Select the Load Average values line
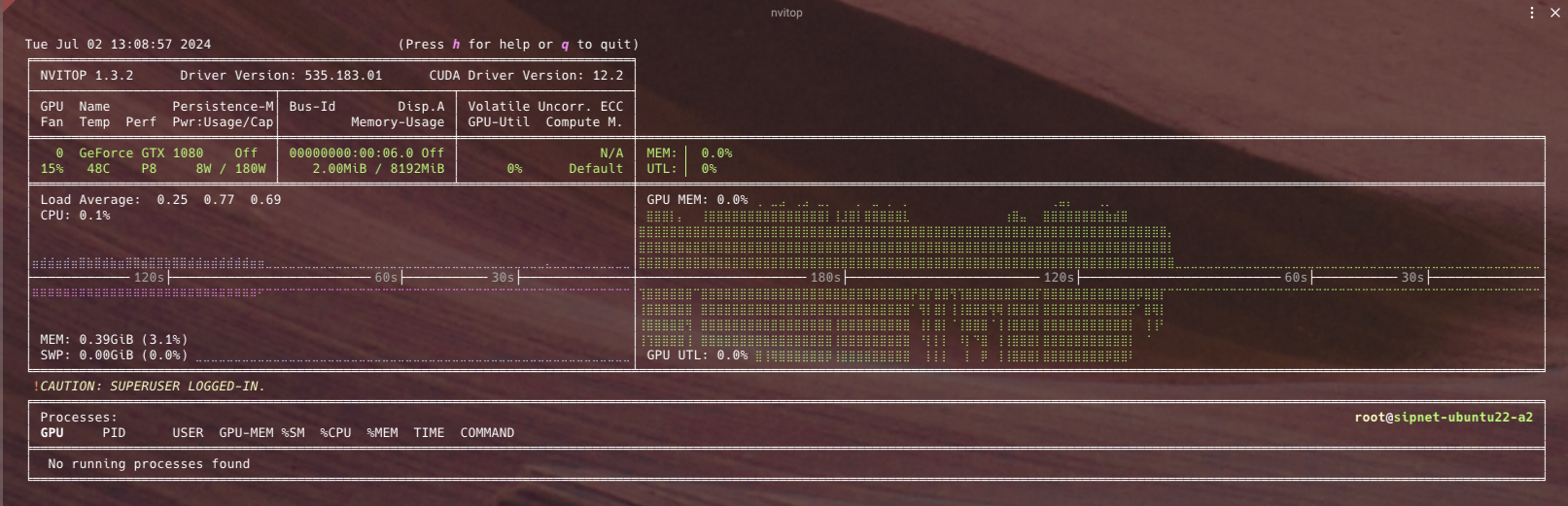Screen dimensions: 1568x506 [x=160, y=200]
